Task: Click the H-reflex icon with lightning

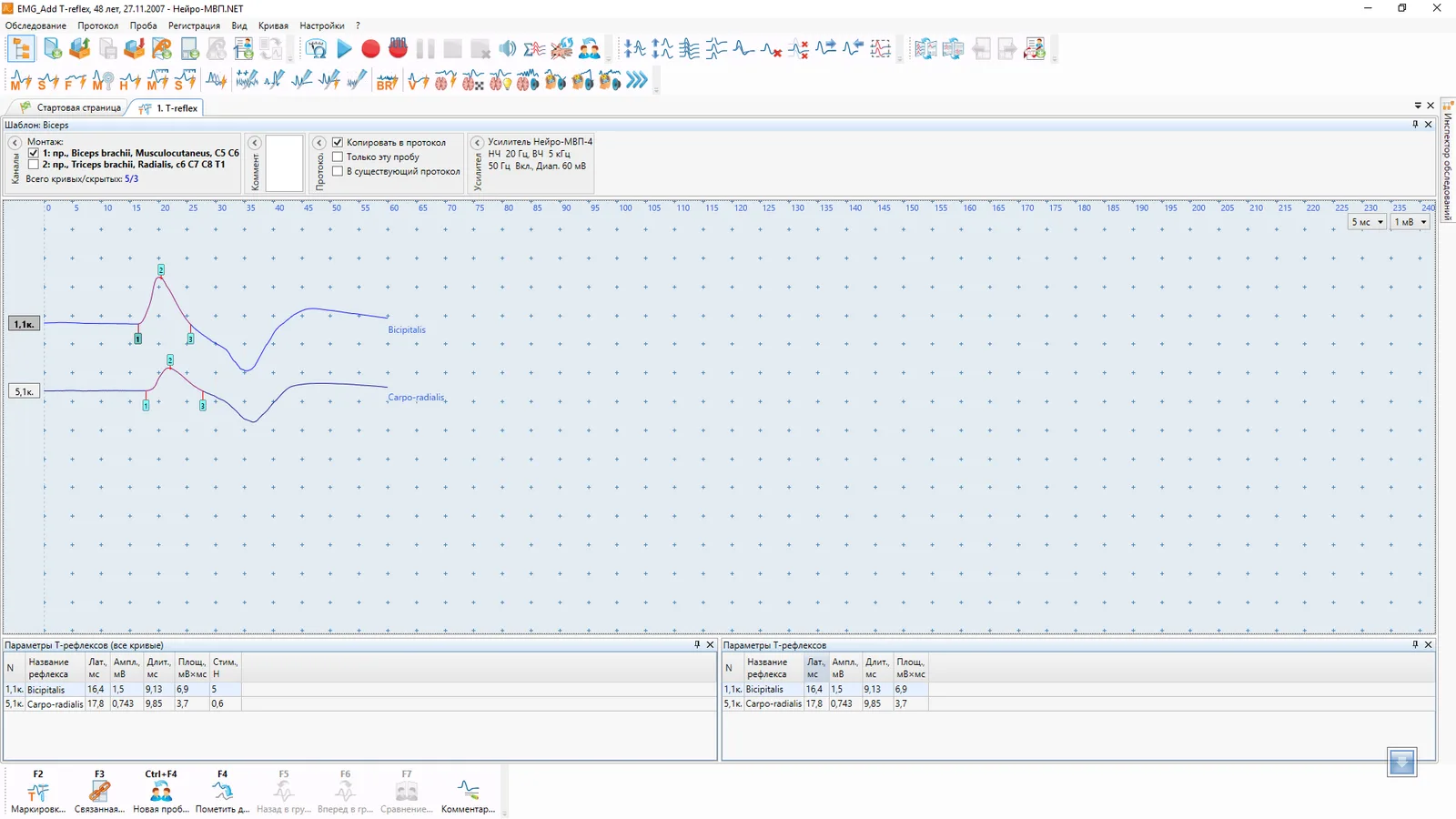Action: click(x=130, y=81)
